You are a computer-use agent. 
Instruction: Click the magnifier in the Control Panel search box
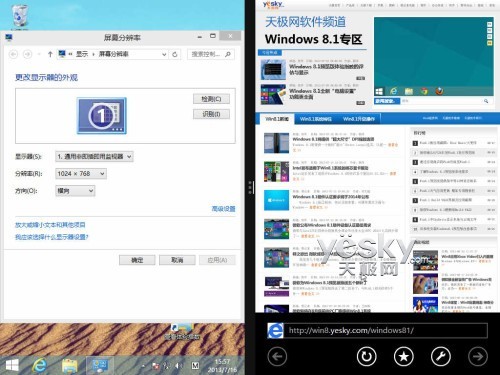pyautogui.click(x=228, y=54)
